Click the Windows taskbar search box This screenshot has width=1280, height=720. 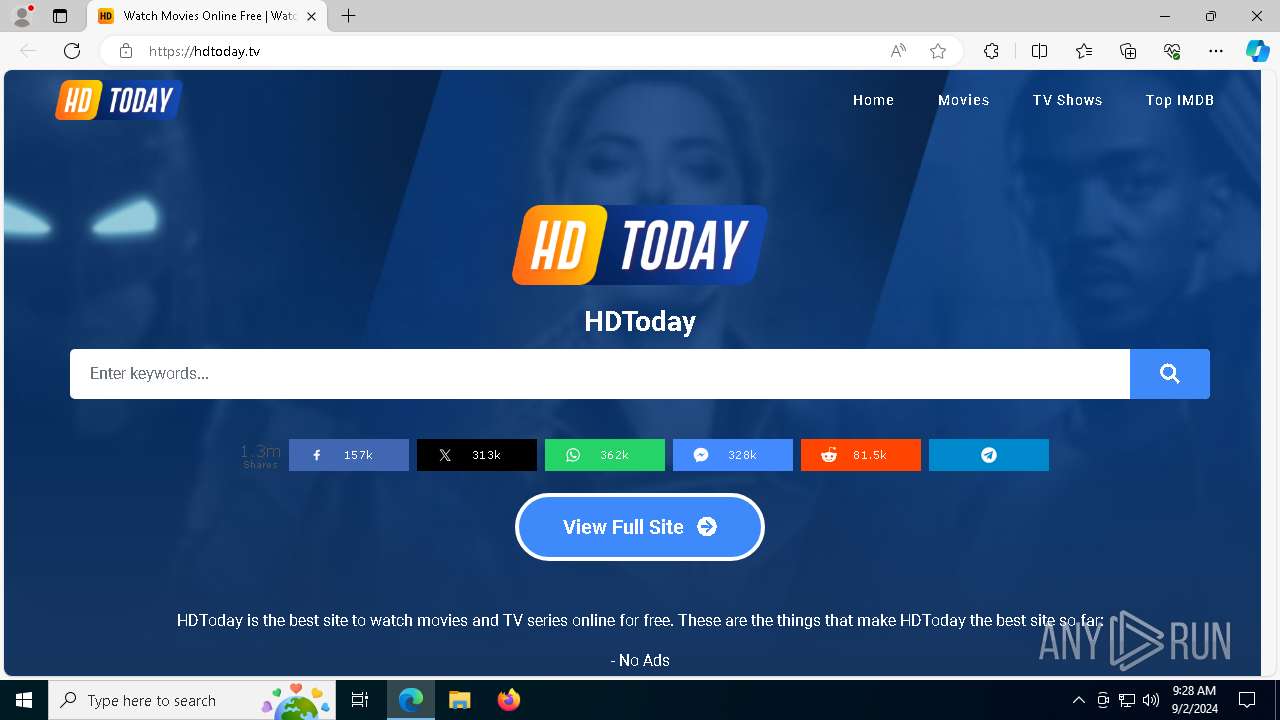tap(193, 700)
